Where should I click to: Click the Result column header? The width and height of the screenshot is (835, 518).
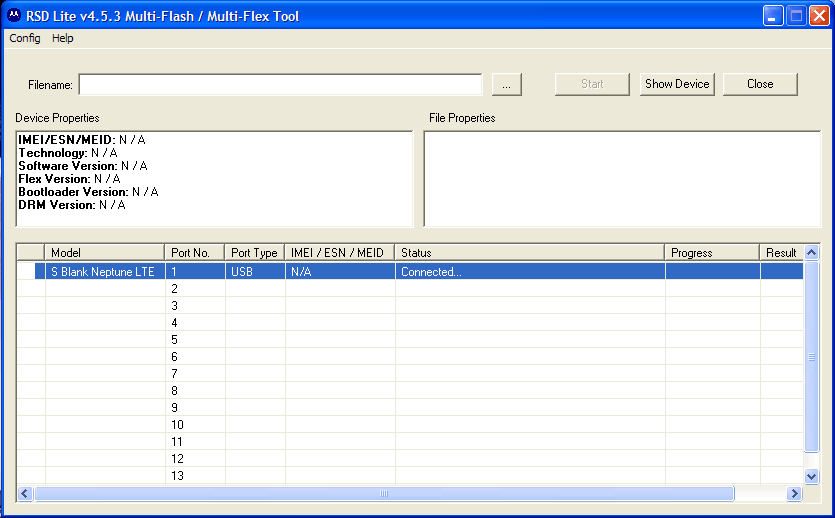(781, 252)
